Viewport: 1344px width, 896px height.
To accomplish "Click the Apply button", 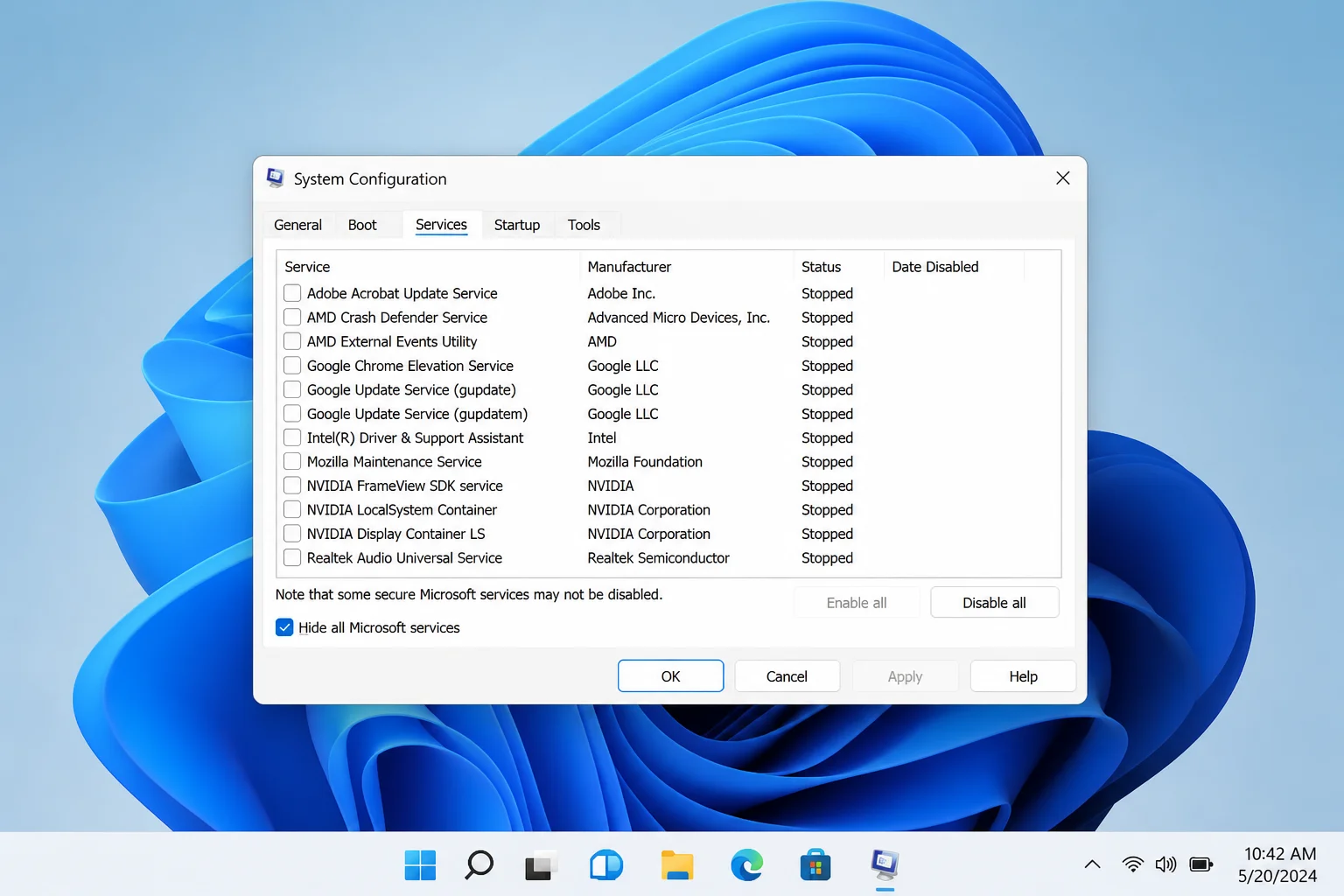I will point(905,676).
